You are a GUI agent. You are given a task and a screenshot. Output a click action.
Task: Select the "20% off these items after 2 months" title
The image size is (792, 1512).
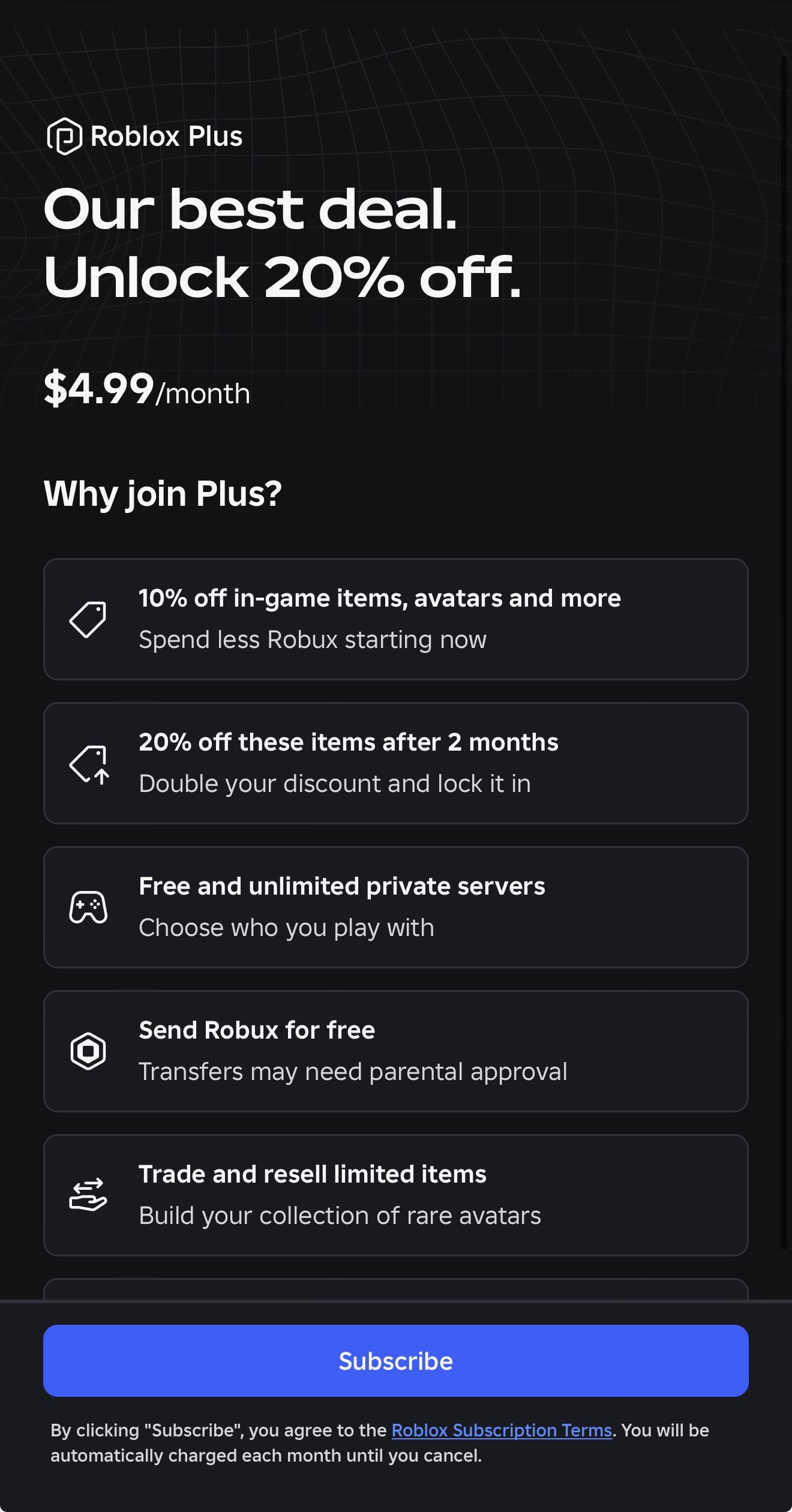348,742
